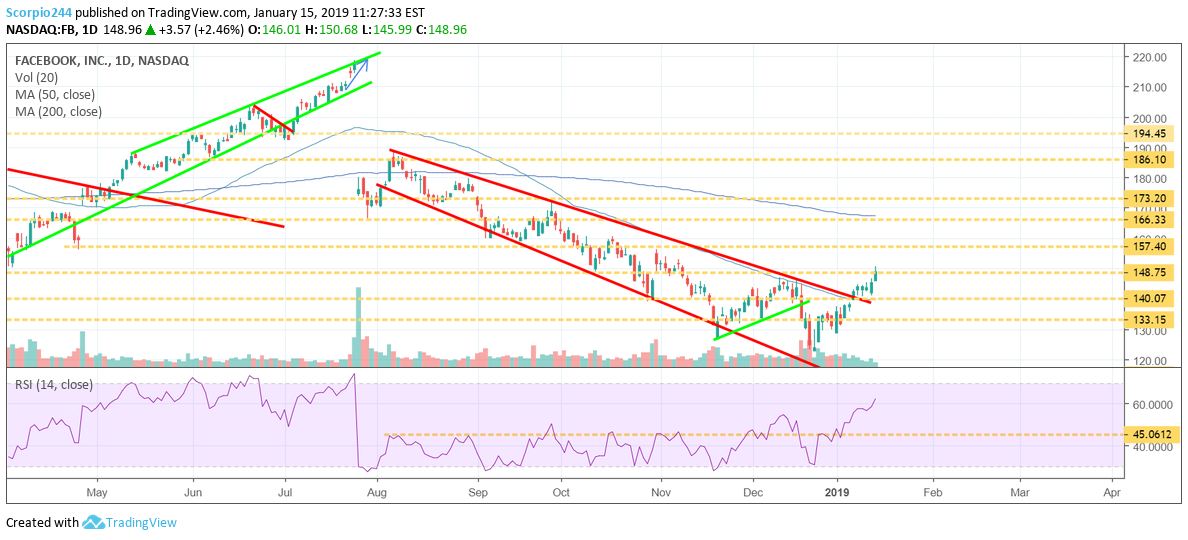The width and height of the screenshot is (1188, 540).
Task: Click the Nov label on time axis
Action: coord(661,491)
